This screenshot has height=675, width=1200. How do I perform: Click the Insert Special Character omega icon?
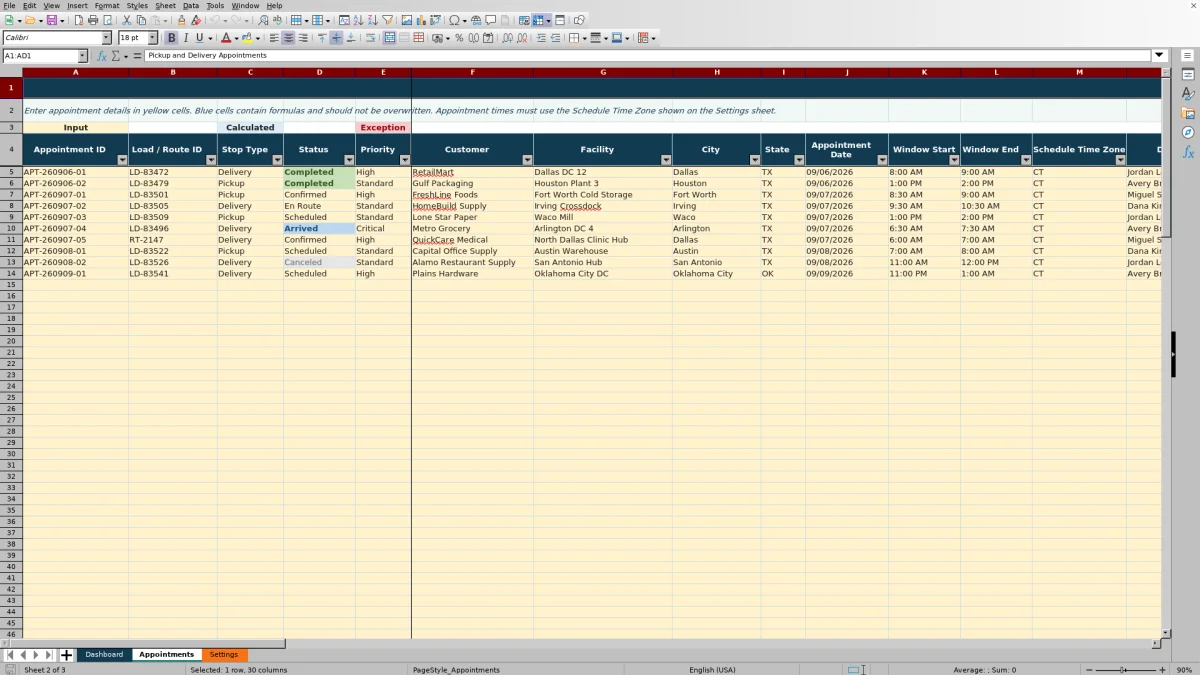tap(455, 20)
